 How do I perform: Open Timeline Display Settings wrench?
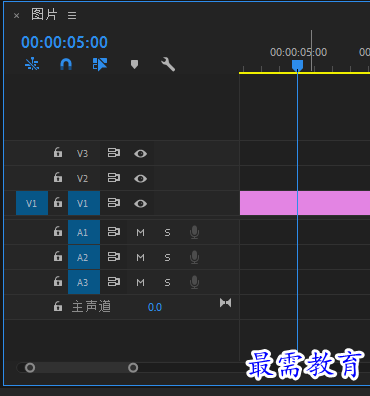pyautogui.click(x=168, y=64)
